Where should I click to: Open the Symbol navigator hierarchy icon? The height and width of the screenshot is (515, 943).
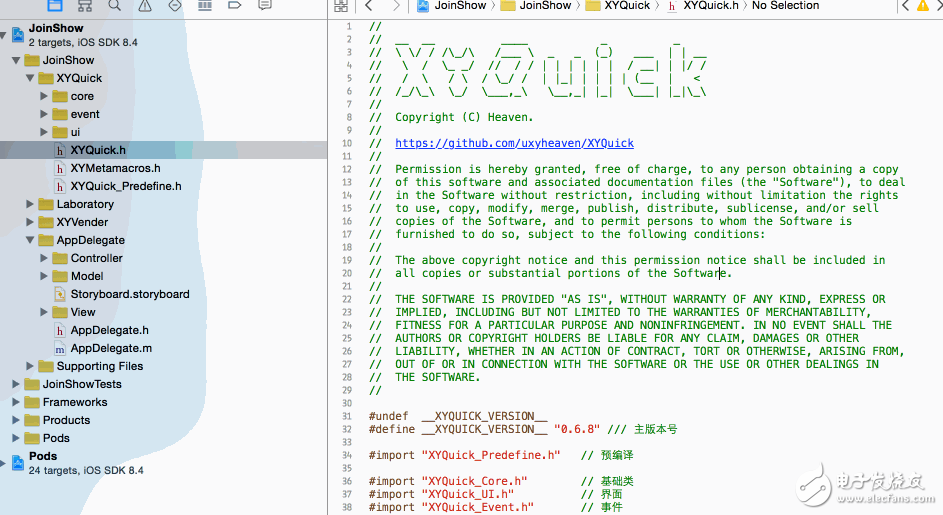click(85, 5)
